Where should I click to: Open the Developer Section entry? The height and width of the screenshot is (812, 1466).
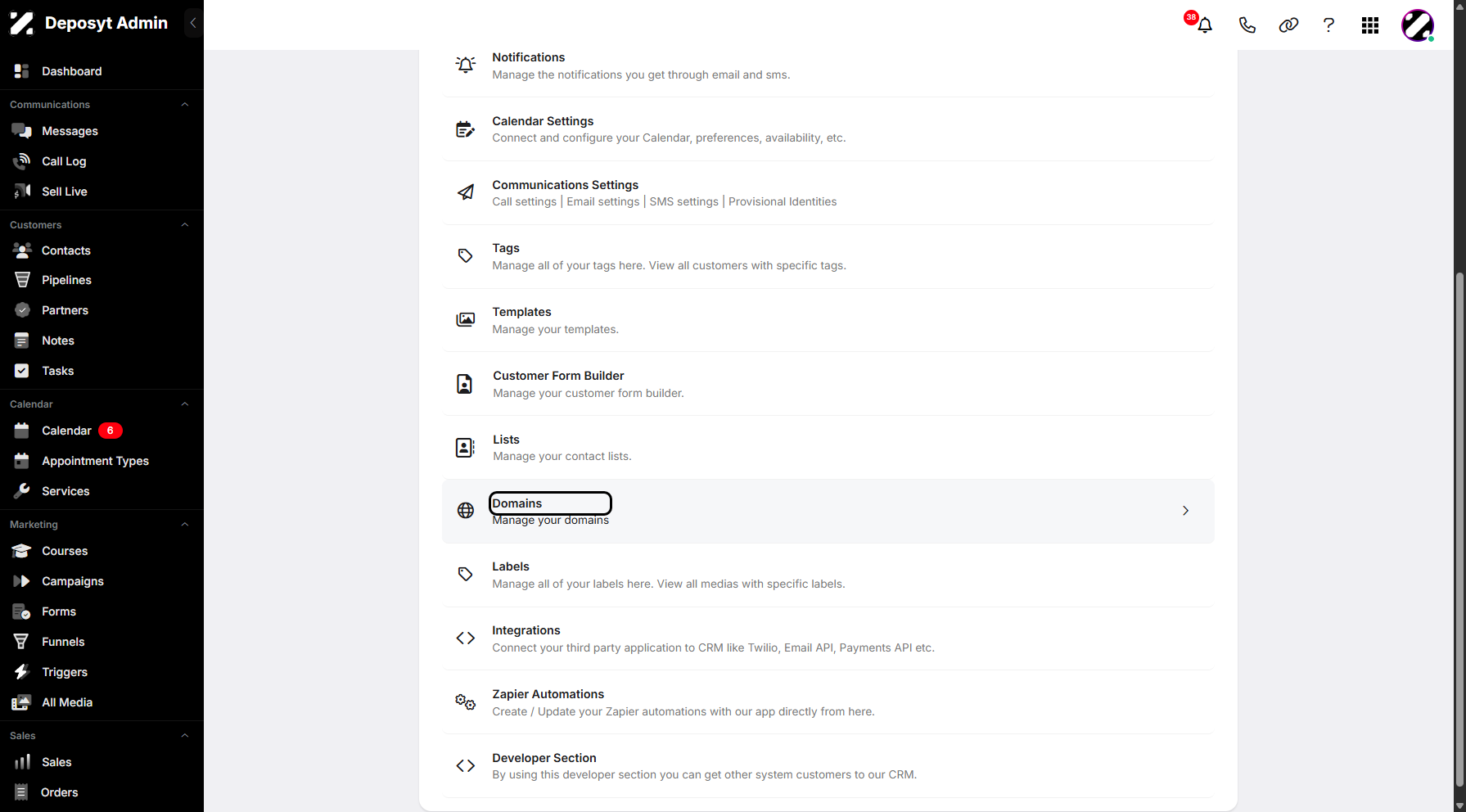point(828,766)
